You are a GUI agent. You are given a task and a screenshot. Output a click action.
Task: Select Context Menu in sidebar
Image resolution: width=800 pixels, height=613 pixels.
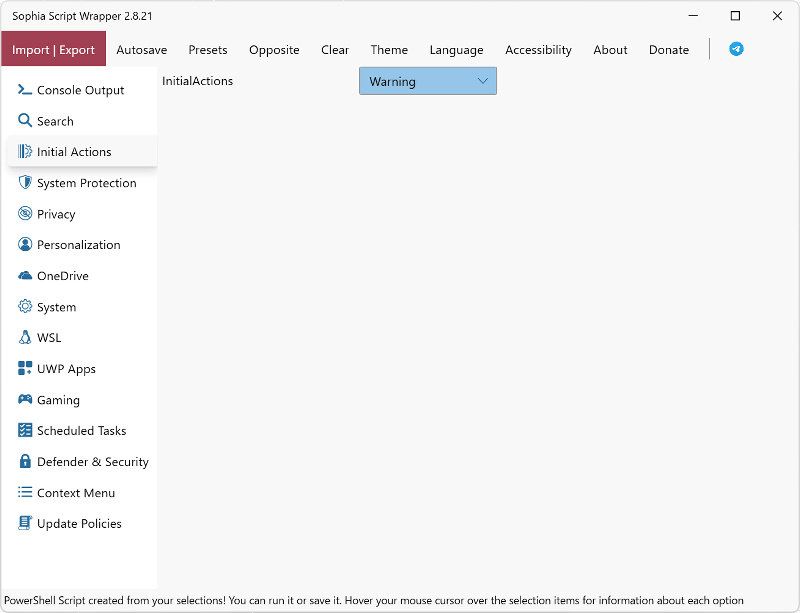tap(76, 493)
